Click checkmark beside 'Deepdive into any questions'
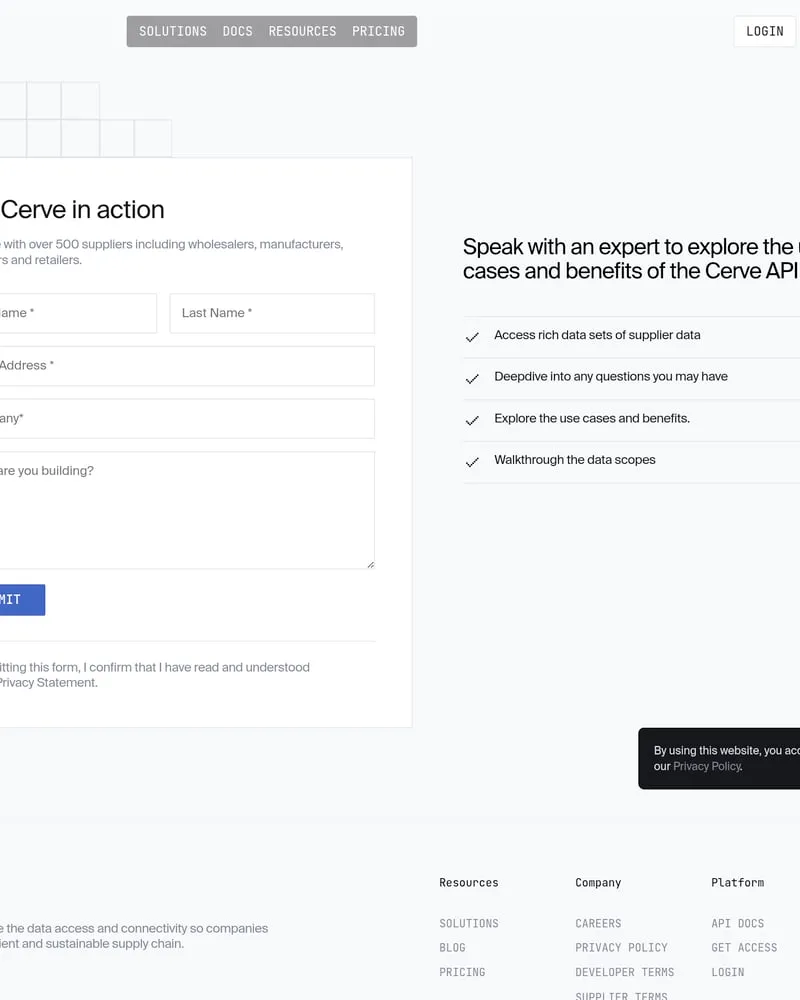Viewport: 800px width, 1000px height. click(472, 379)
